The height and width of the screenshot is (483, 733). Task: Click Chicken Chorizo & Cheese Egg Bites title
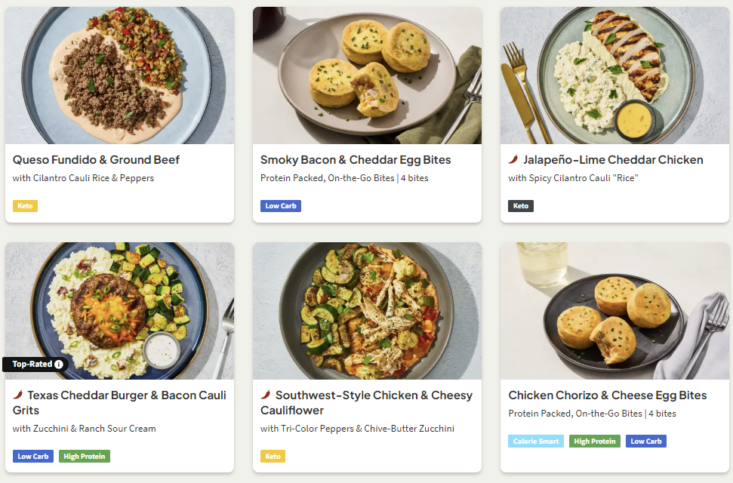(606, 395)
